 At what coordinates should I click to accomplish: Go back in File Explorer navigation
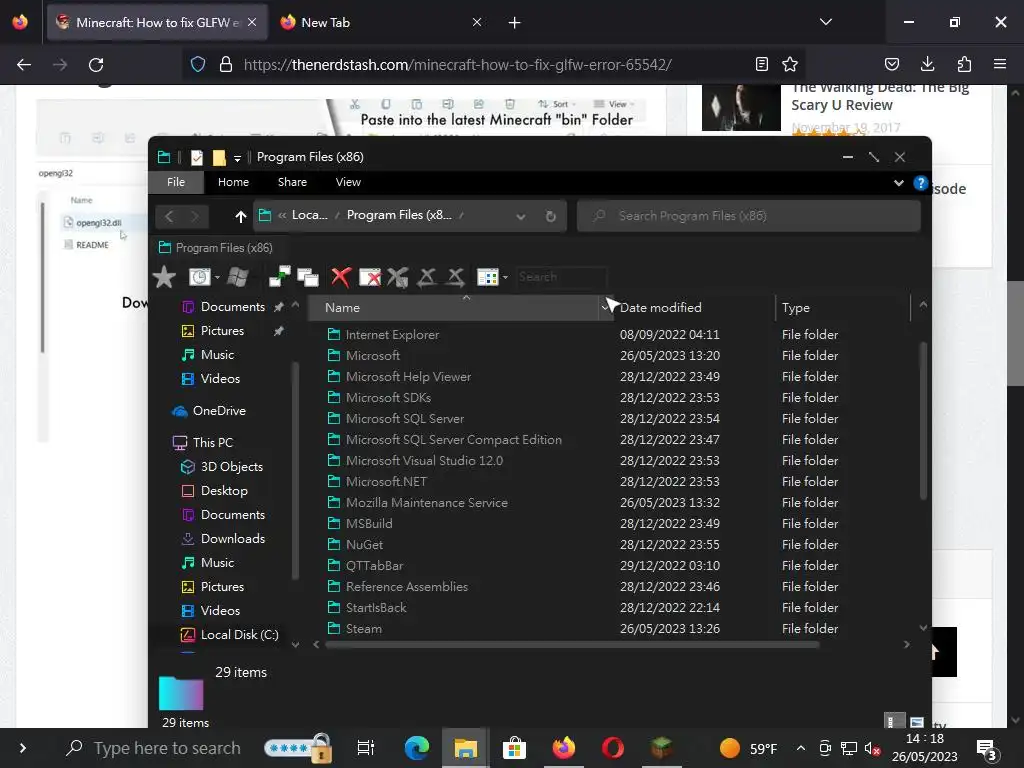pyautogui.click(x=169, y=216)
